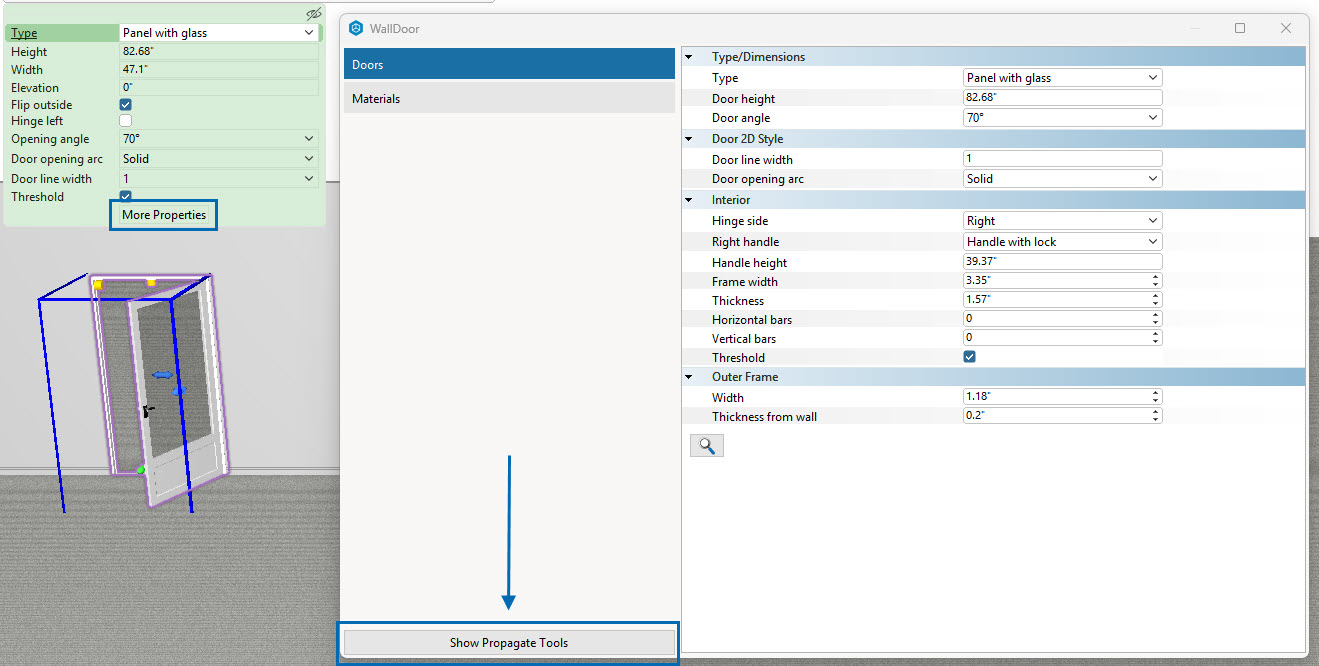Open Door opening arc dropdown in dialog

1063,179
